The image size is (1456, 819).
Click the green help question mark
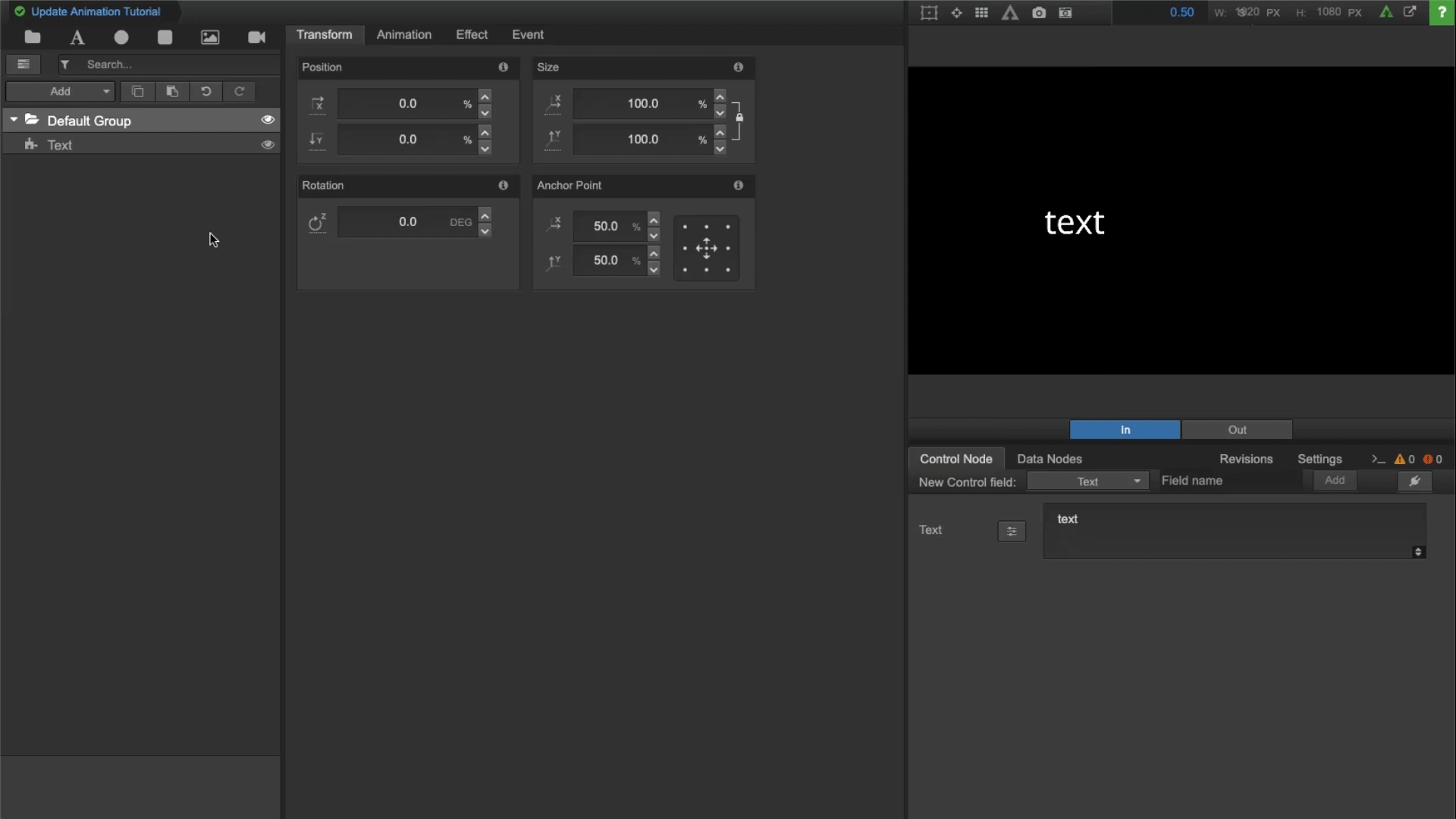click(1442, 12)
